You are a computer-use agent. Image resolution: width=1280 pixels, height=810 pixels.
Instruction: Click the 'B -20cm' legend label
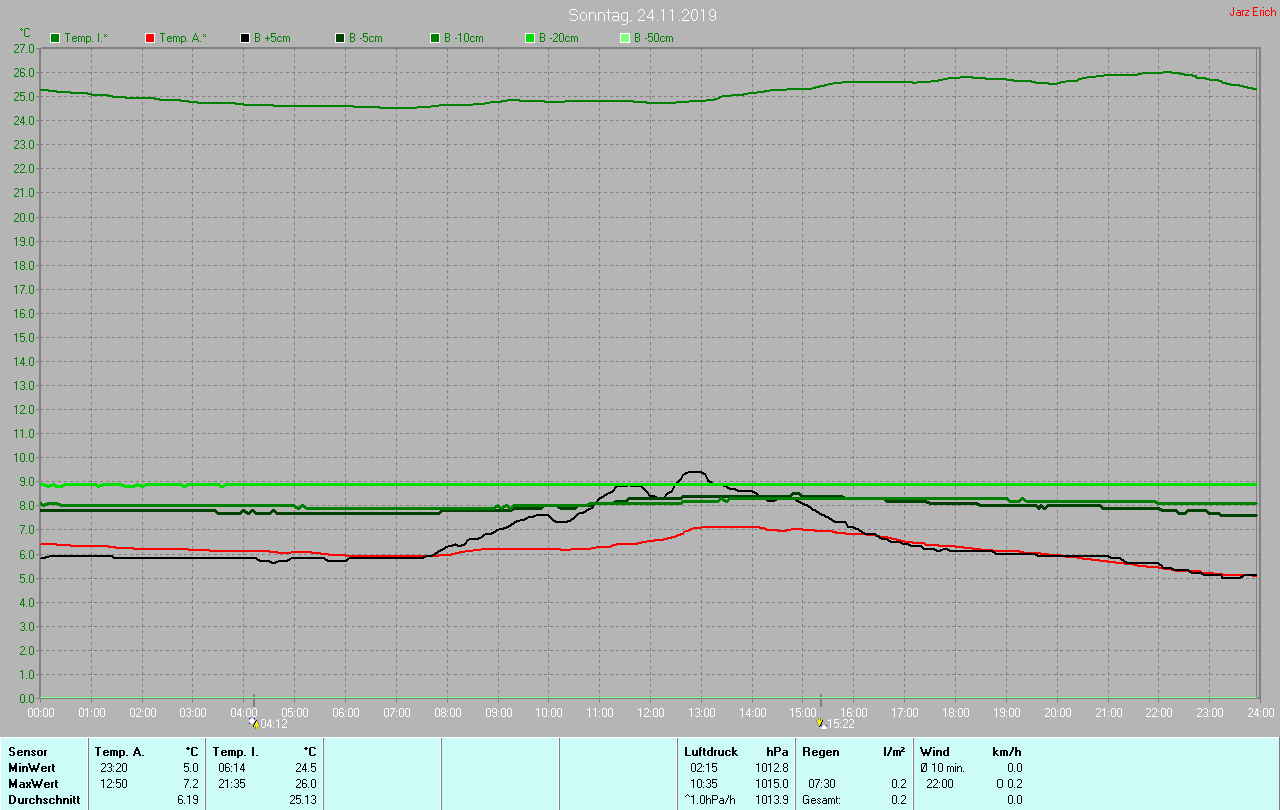(559, 38)
